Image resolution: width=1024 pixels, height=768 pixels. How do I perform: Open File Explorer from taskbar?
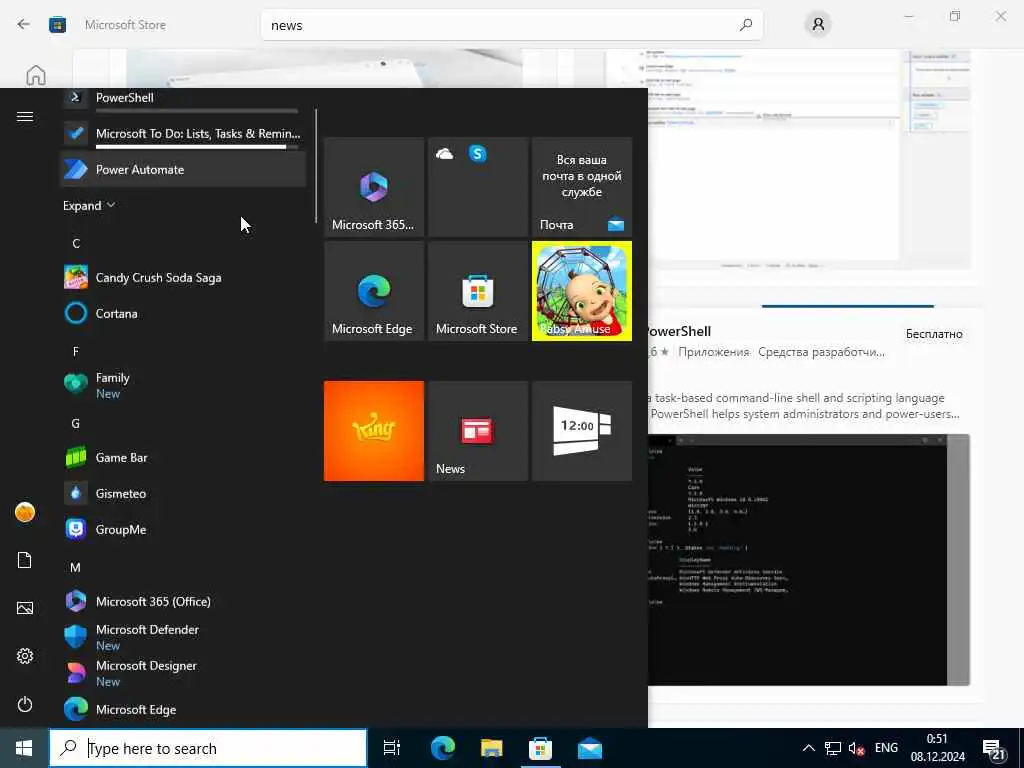coord(492,748)
